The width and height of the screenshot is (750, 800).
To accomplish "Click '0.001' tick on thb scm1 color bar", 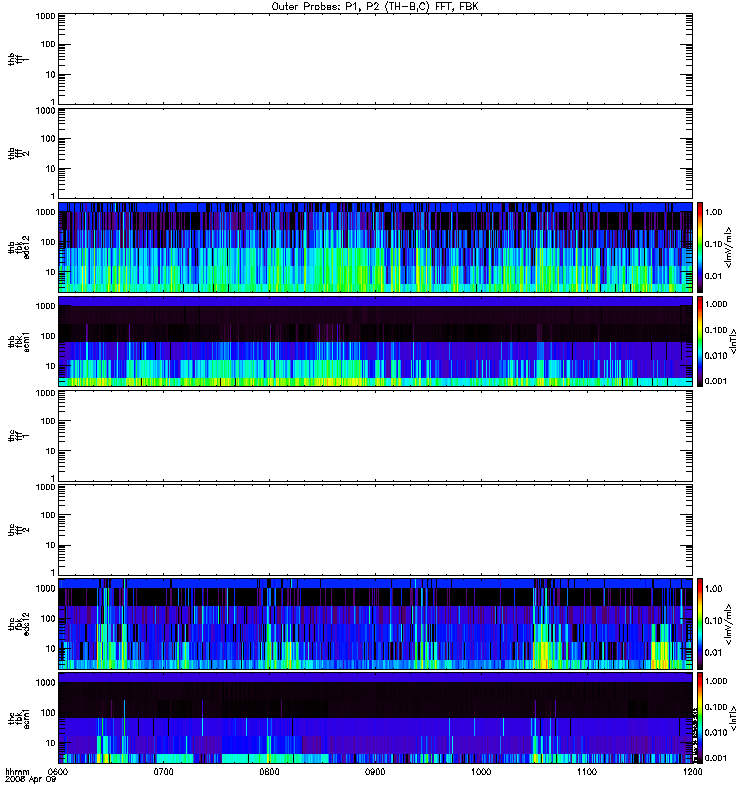I will (716, 381).
